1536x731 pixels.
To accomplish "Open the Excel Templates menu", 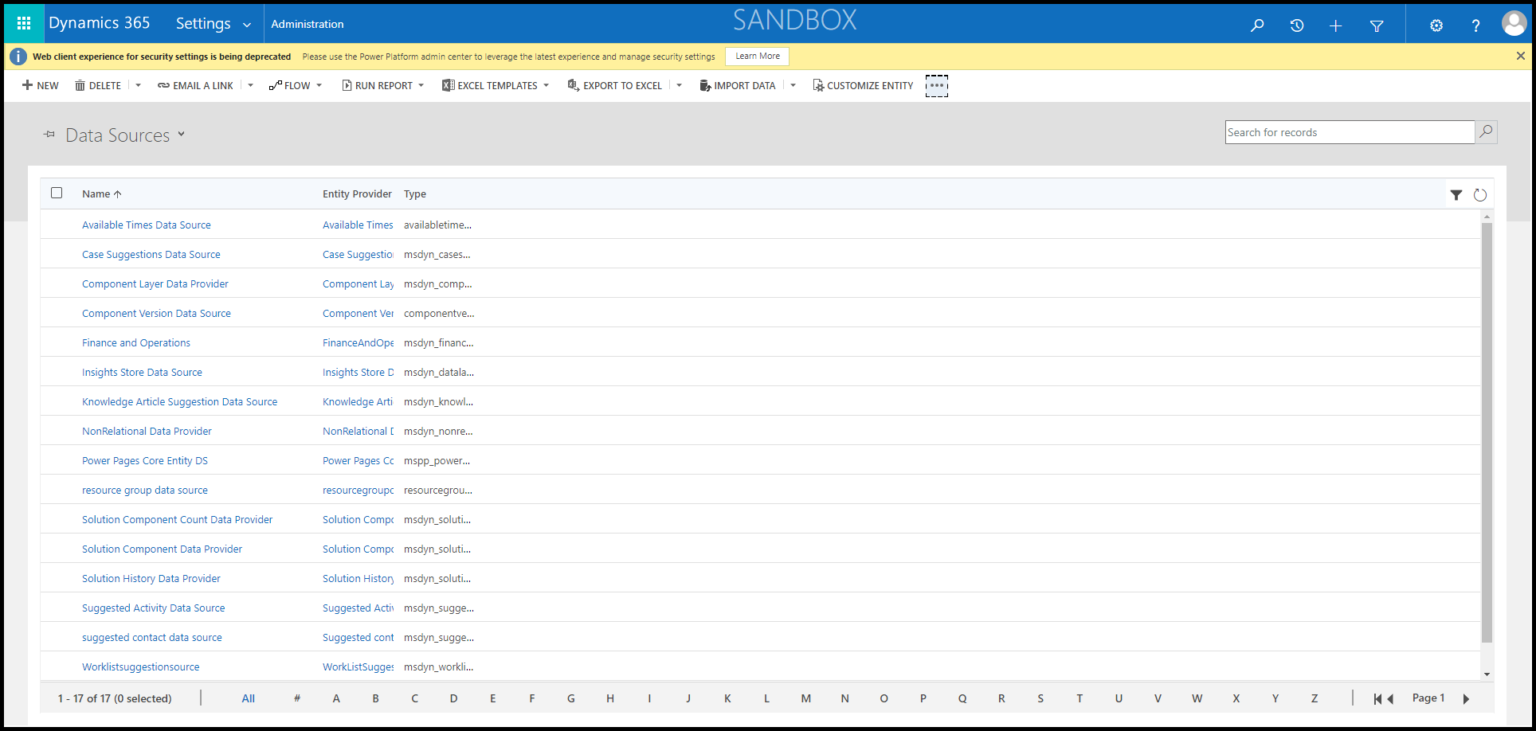I will coord(495,86).
